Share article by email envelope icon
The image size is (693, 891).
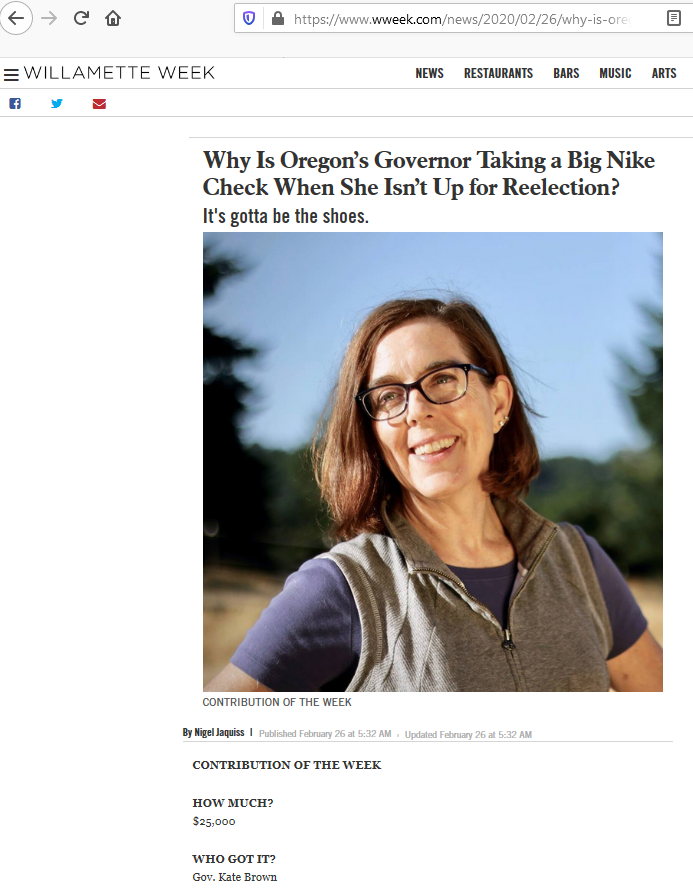(99, 103)
